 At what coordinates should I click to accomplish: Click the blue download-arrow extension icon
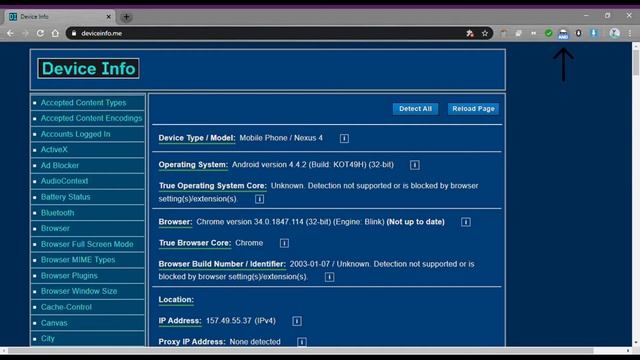coord(594,33)
